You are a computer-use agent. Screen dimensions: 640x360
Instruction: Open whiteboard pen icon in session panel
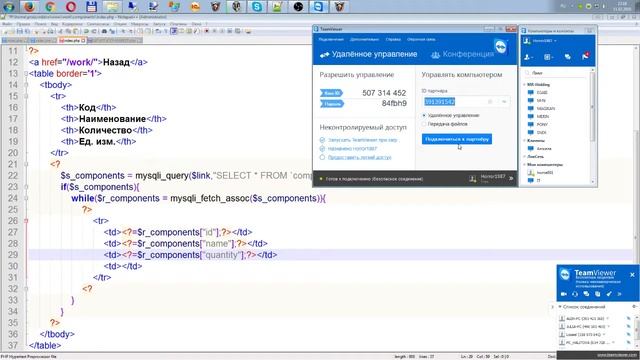(x=609, y=294)
